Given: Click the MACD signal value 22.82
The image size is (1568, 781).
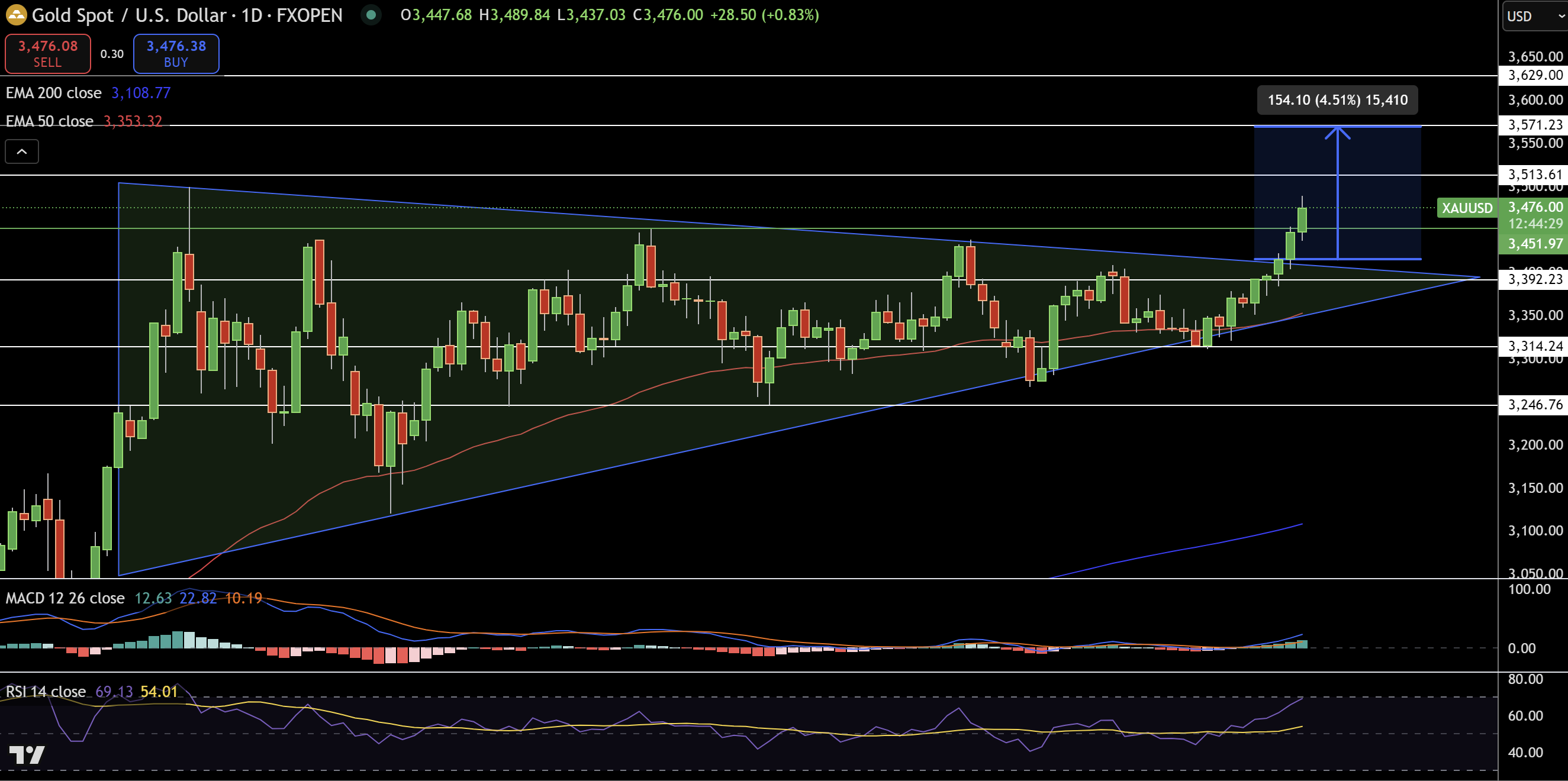Looking at the screenshot, I should (198, 598).
